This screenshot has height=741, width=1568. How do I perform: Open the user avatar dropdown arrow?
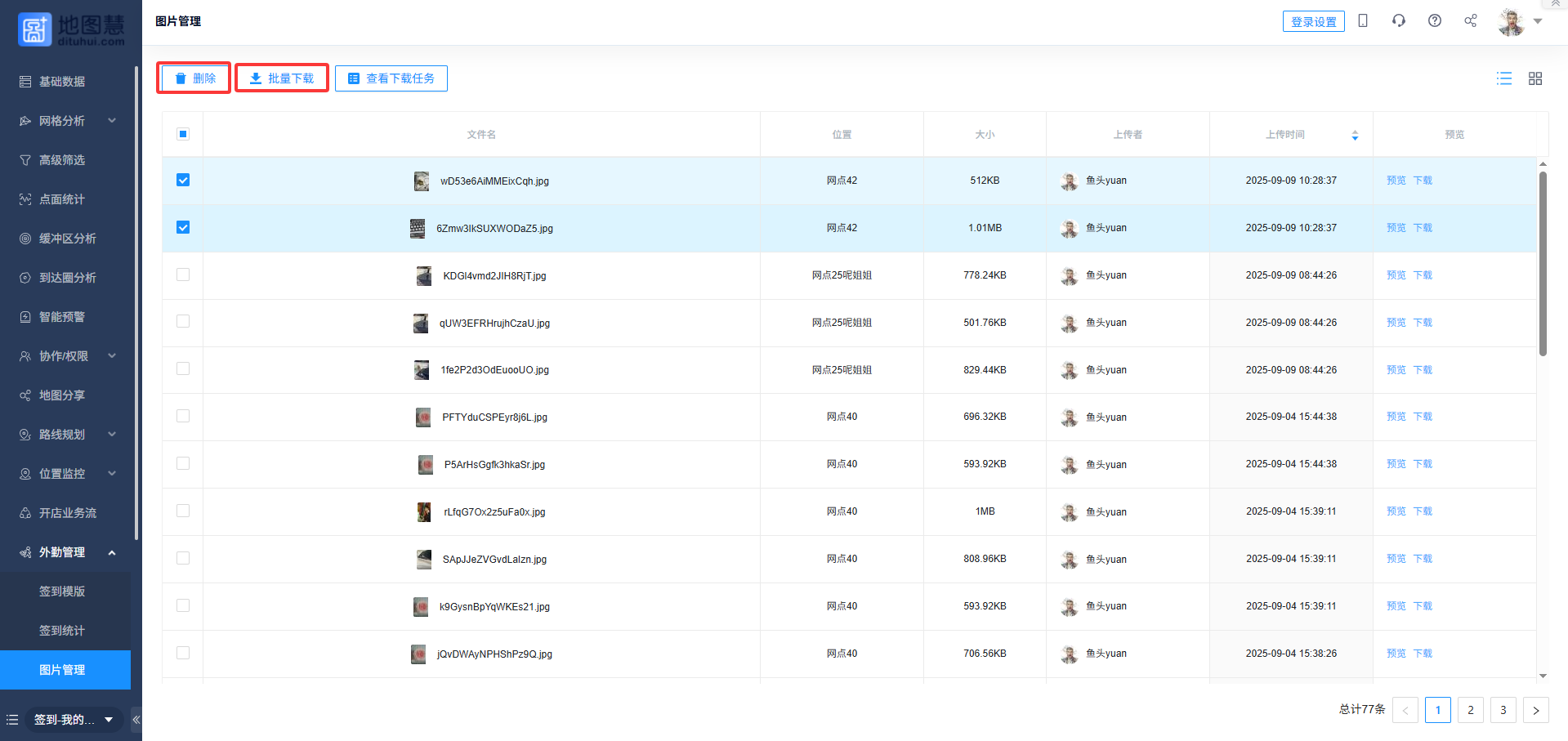click(1538, 22)
